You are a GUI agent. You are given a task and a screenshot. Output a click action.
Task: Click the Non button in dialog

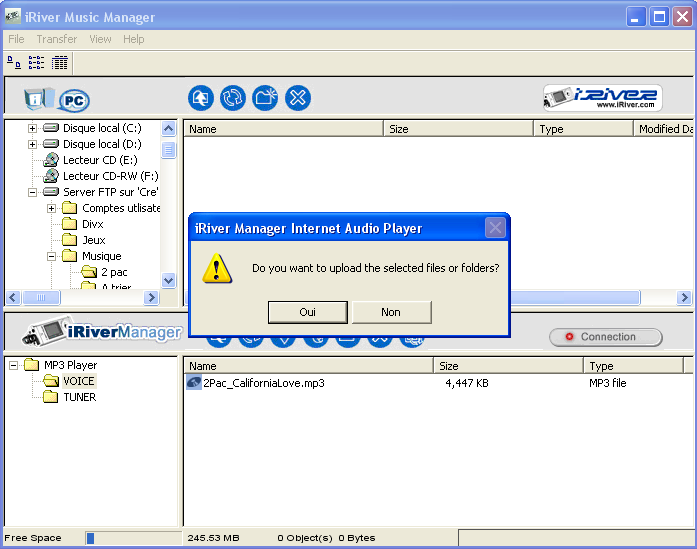pos(391,312)
